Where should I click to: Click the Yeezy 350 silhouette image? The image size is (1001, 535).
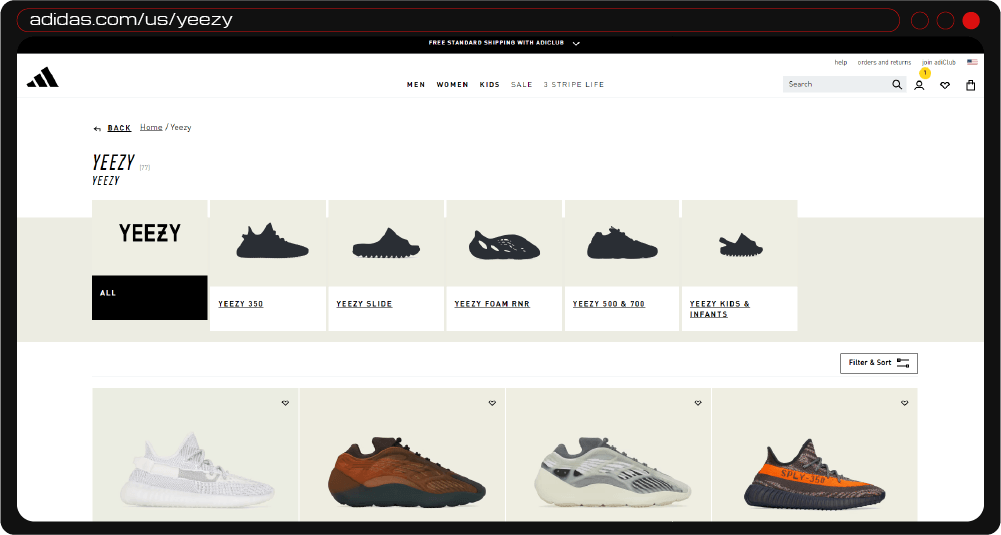click(273, 241)
